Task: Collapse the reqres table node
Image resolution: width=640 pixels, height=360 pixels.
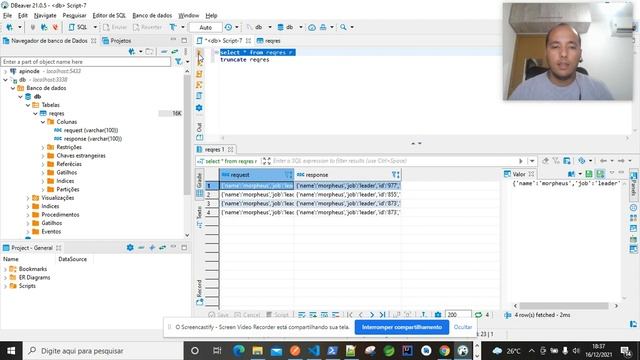Action: [x=36, y=113]
